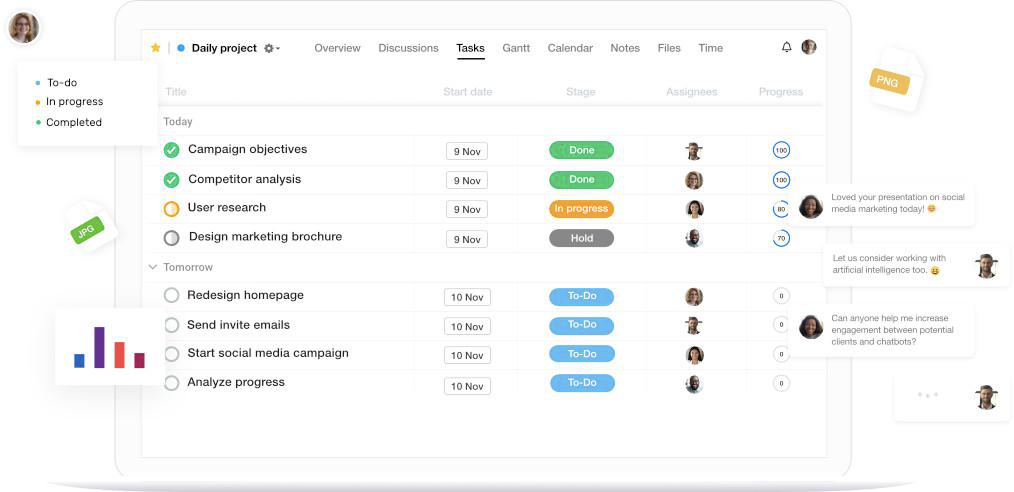1014x492 pixels.
Task: Open the notification bell icon
Action: pyautogui.click(x=786, y=47)
